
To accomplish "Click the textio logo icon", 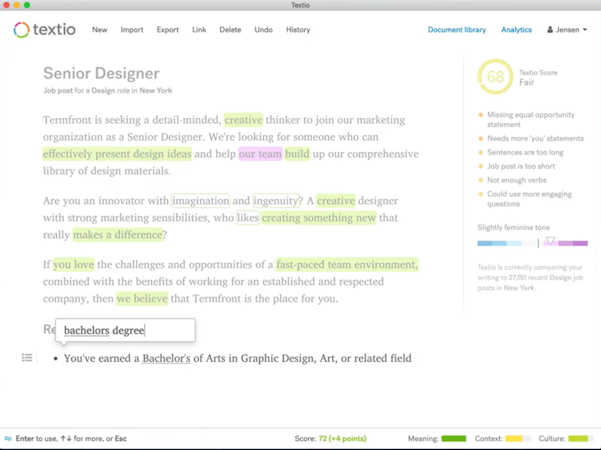I will [21, 30].
